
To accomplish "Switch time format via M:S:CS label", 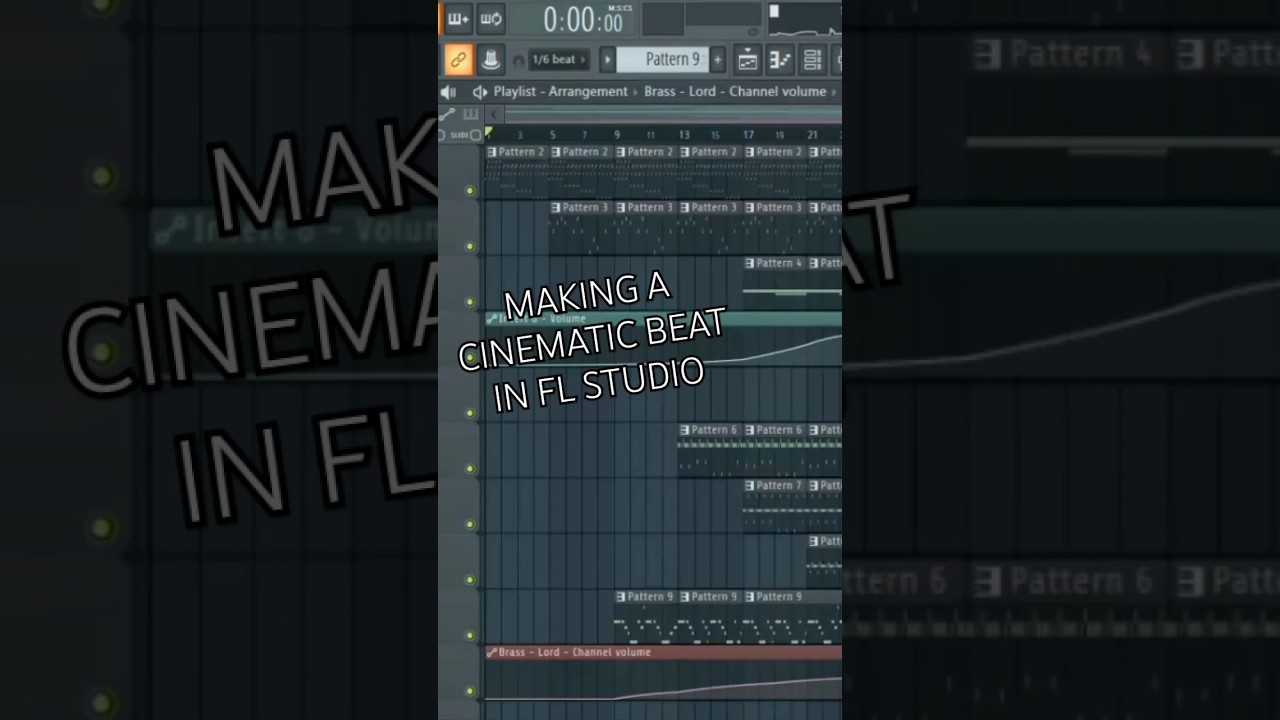I will [x=620, y=8].
